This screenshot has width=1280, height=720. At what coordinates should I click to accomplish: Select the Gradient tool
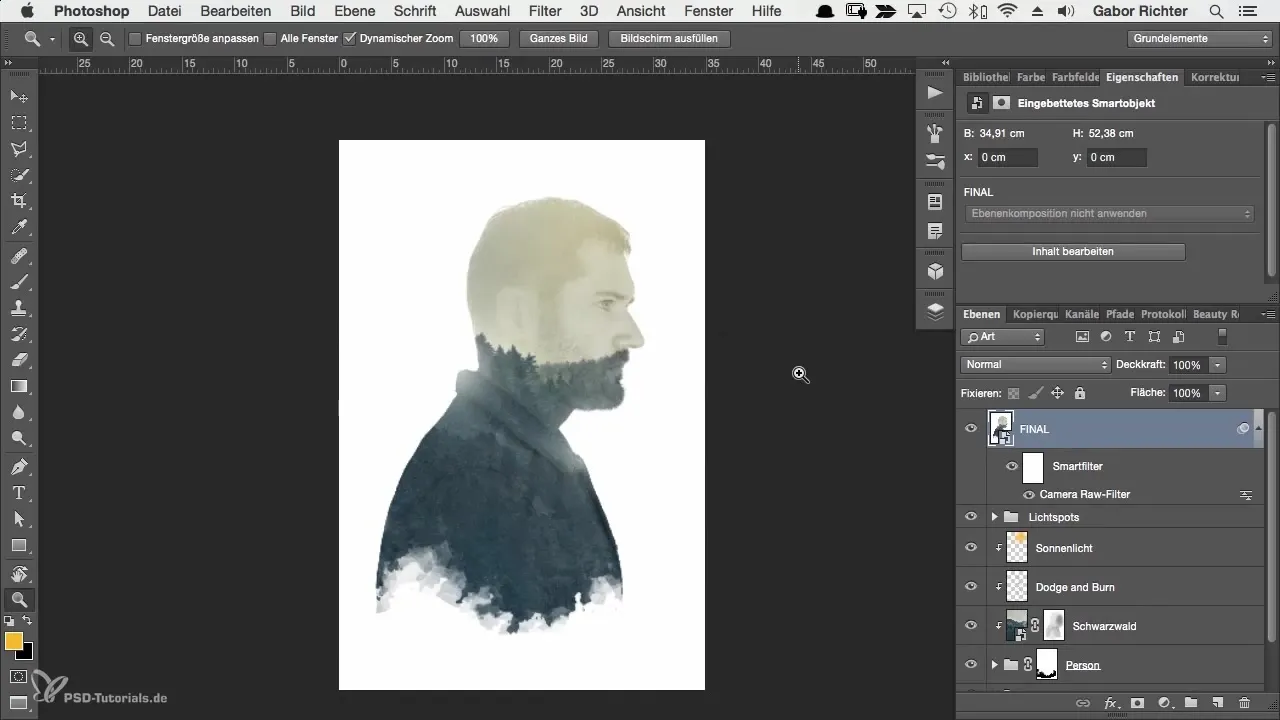point(19,386)
